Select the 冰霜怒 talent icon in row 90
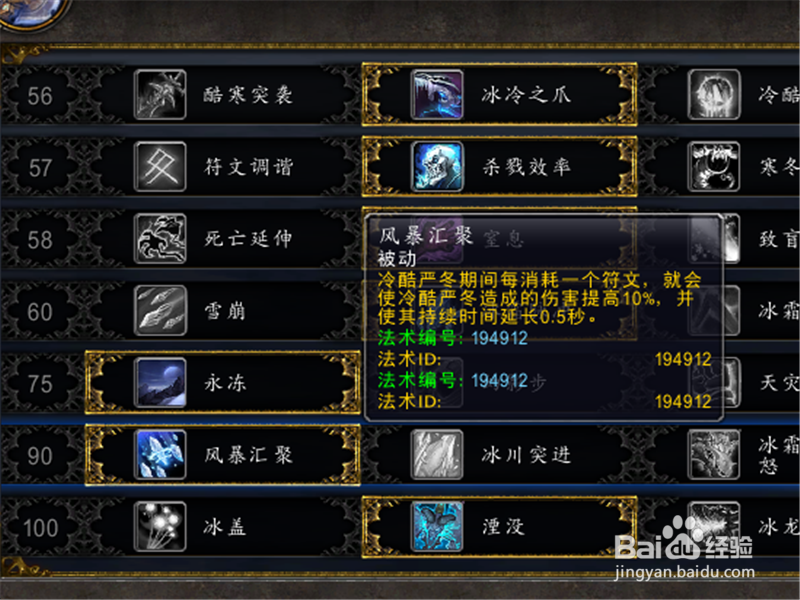800x600 pixels. 714,454
